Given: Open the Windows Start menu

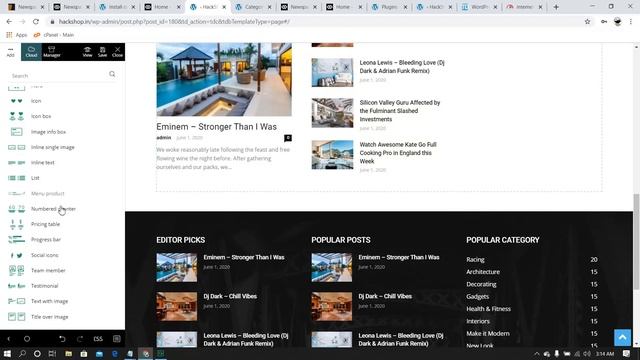Looking at the screenshot, I should pyautogui.click(x=7, y=353).
